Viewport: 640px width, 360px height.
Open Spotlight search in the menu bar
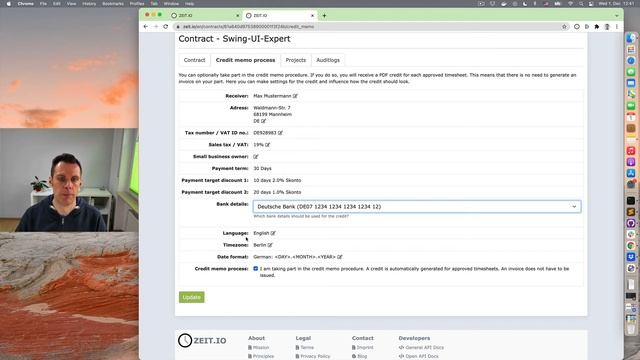tap(581, 4)
